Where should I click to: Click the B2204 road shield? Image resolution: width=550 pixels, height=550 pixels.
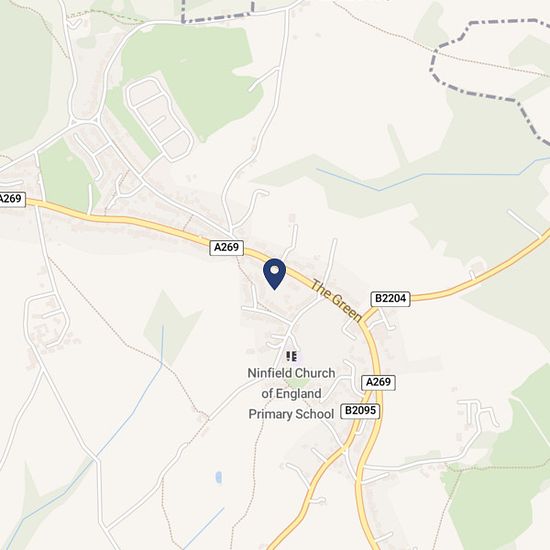(390, 299)
